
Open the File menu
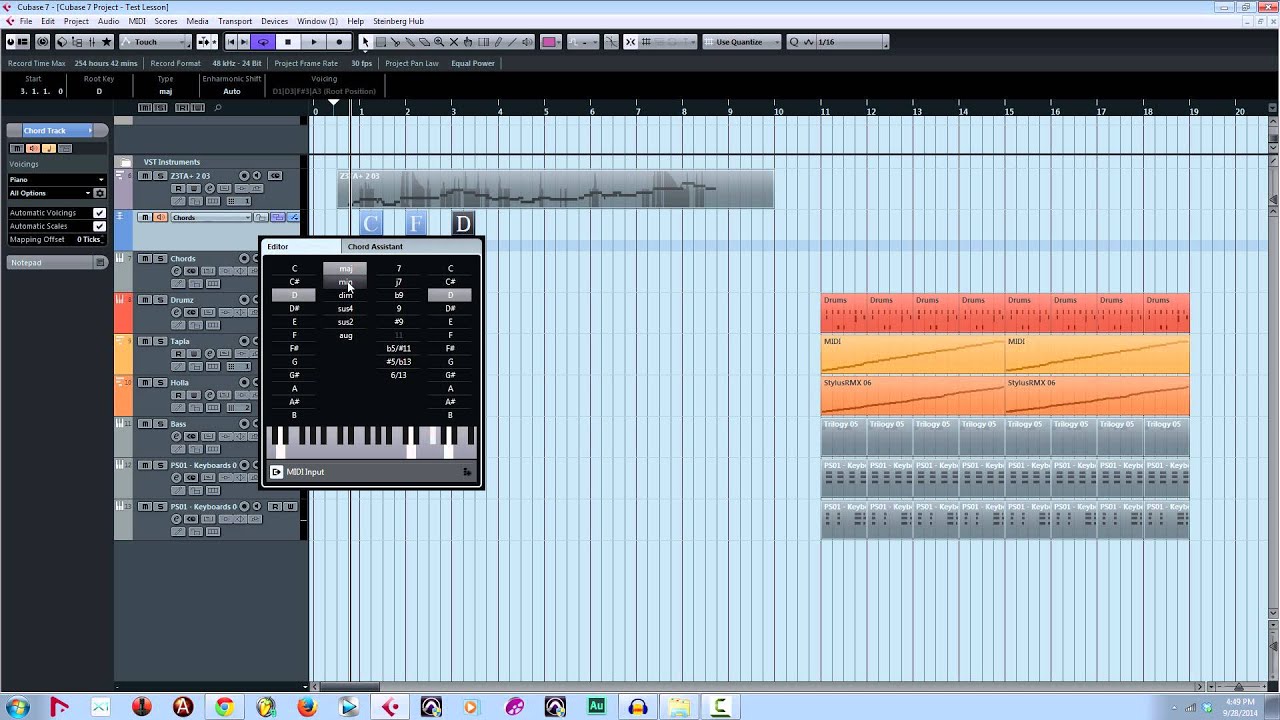[26, 21]
